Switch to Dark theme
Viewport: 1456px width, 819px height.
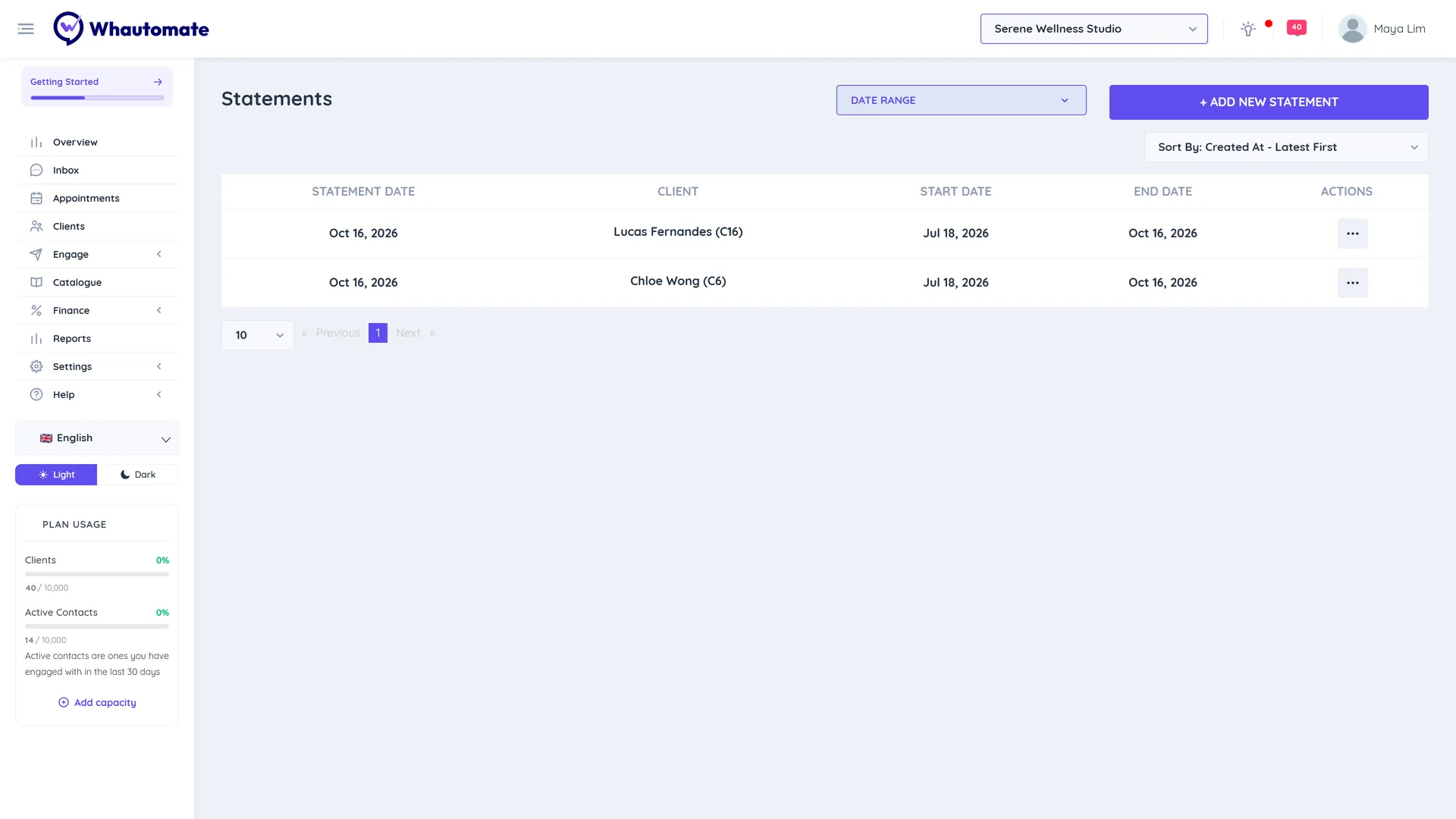click(x=138, y=475)
